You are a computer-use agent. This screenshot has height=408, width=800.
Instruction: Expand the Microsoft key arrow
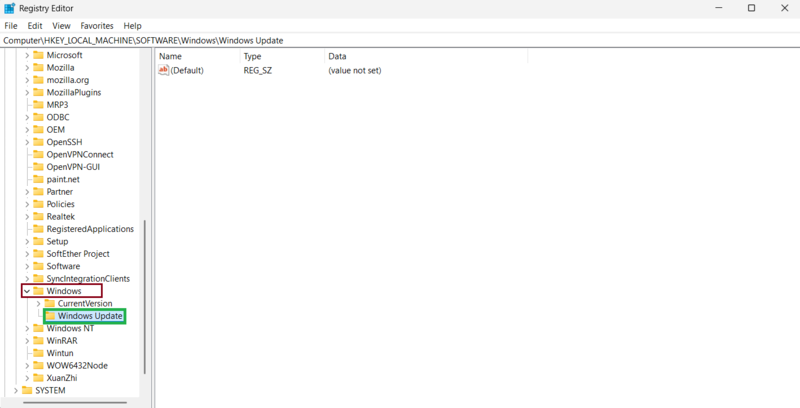click(x=27, y=55)
